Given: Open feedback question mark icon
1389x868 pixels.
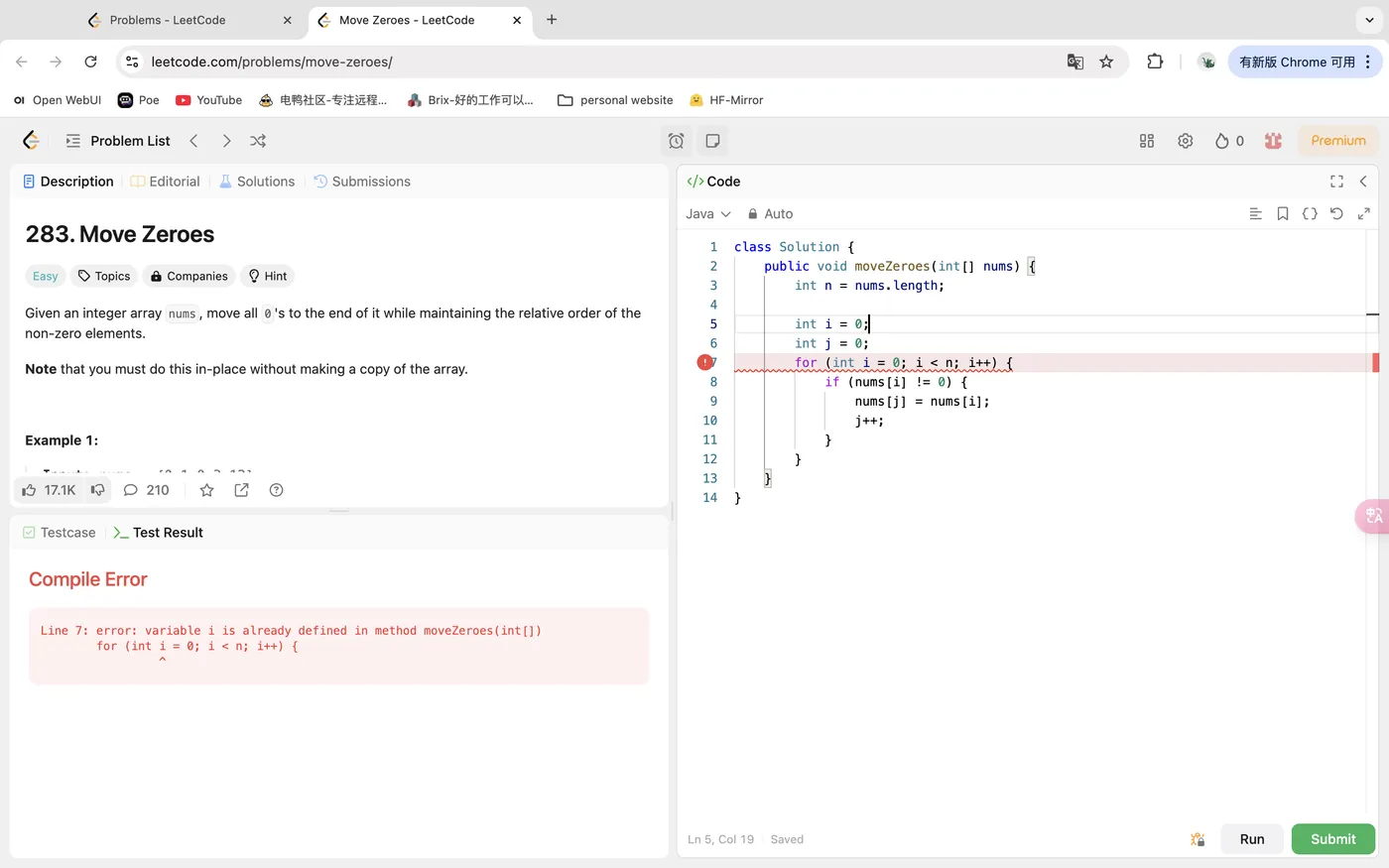Looking at the screenshot, I should [x=276, y=490].
